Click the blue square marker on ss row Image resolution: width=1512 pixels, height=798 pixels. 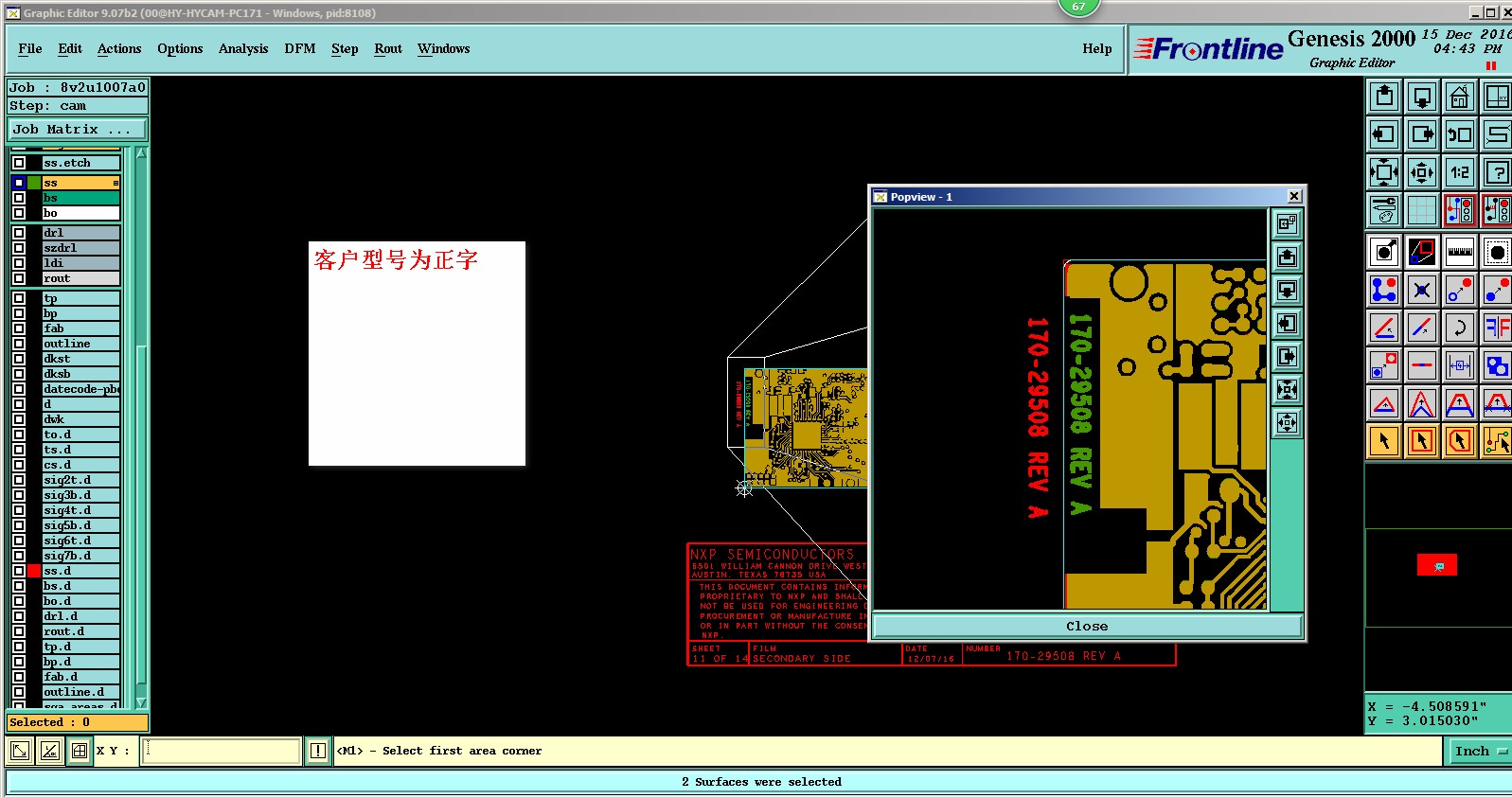point(19,183)
